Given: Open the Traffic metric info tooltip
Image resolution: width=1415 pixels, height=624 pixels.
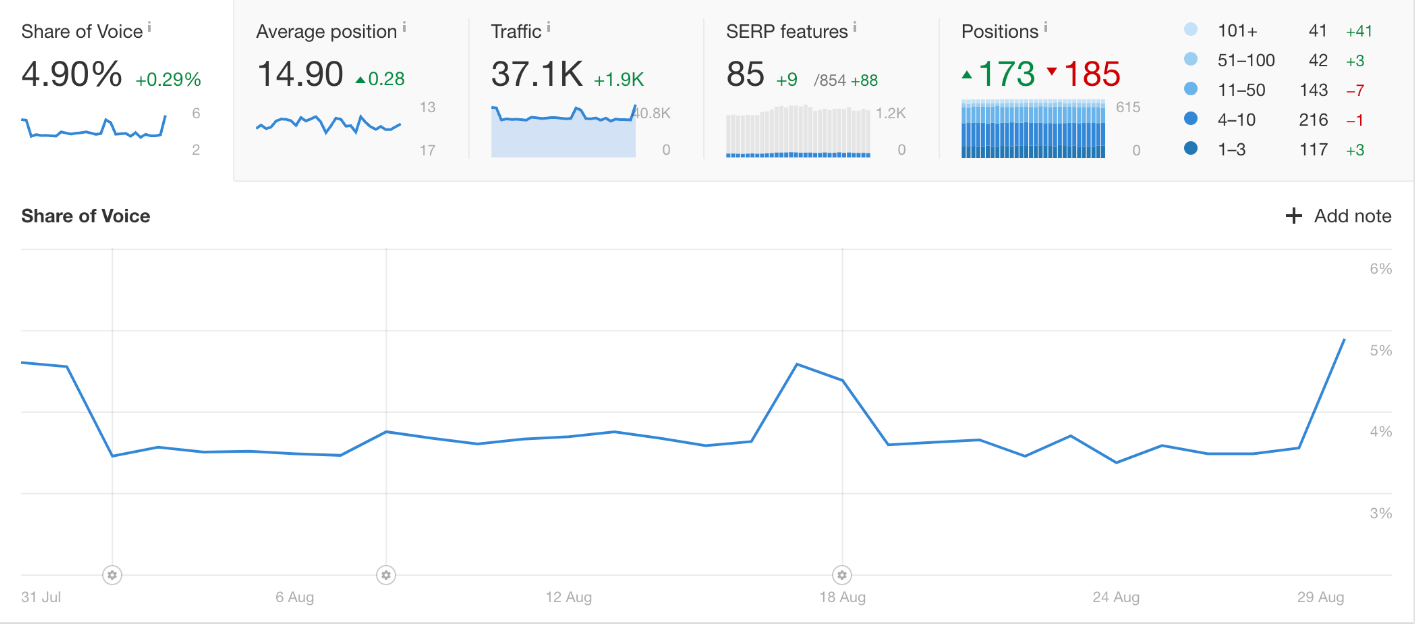Looking at the screenshot, I should pyautogui.click(x=546, y=26).
